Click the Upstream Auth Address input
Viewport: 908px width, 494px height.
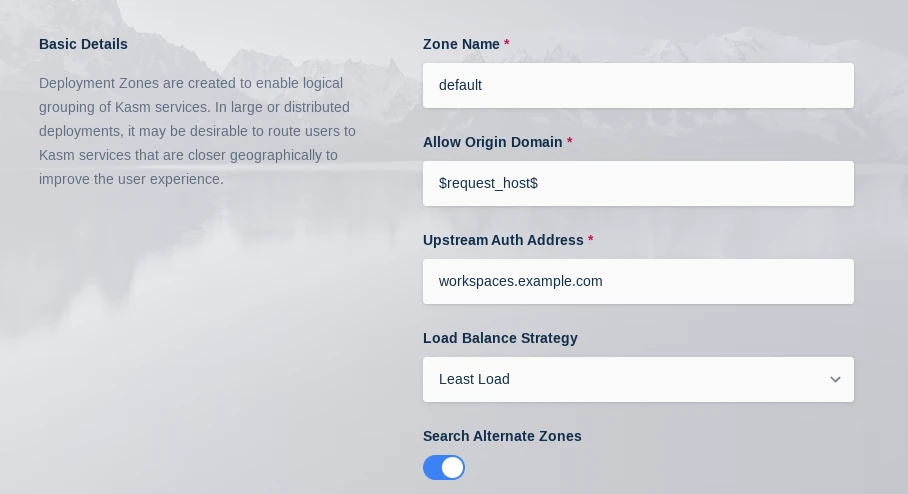pos(638,281)
